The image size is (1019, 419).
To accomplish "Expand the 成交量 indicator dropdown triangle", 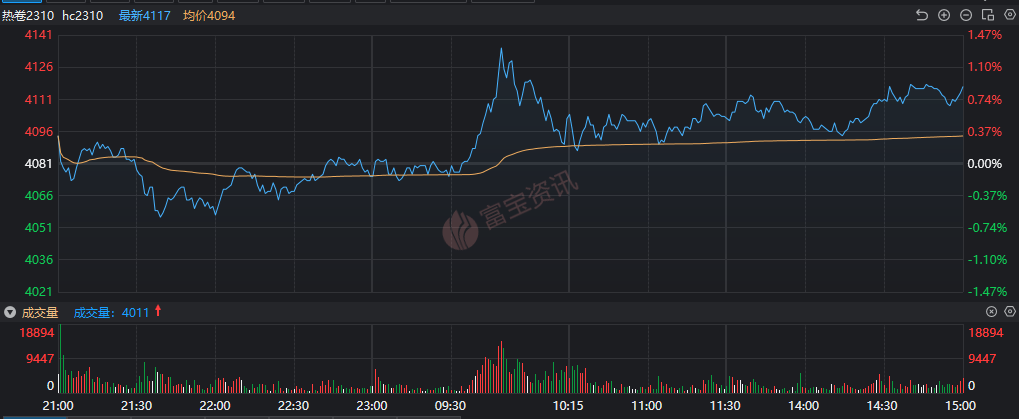I will point(9,312).
